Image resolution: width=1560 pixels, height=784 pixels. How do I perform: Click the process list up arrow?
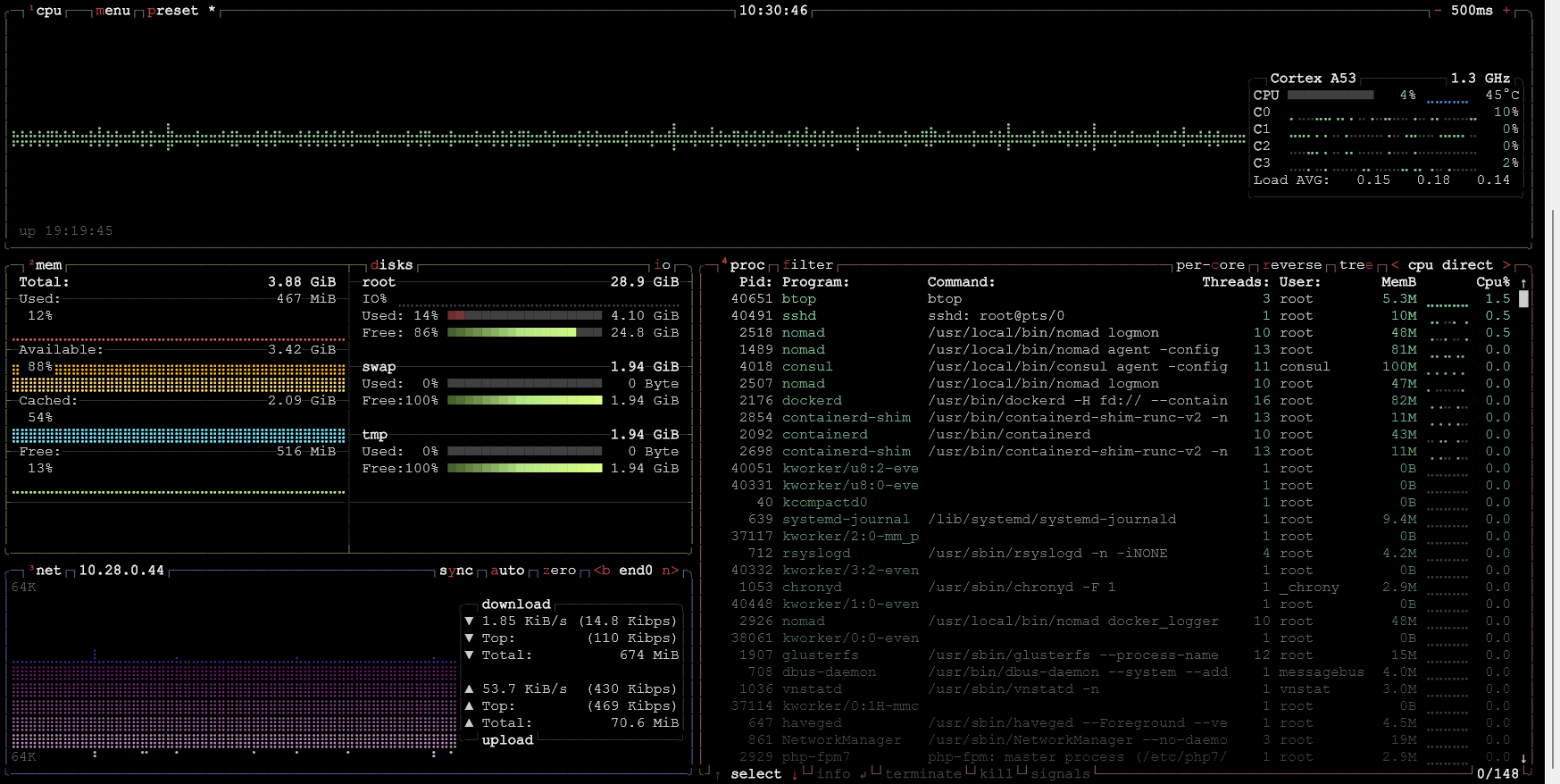click(x=1523, y=282)
